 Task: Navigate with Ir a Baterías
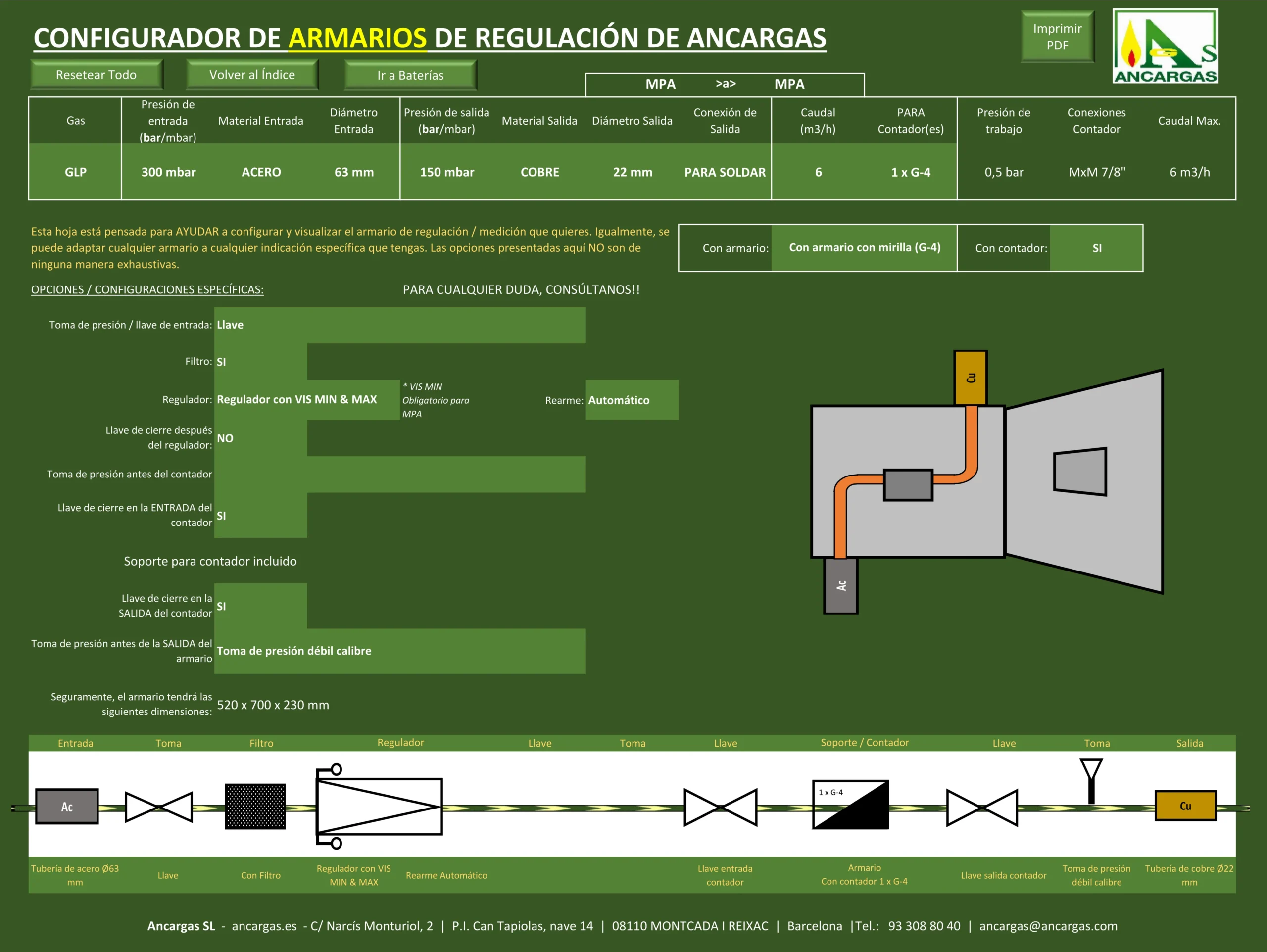[410, 75]
